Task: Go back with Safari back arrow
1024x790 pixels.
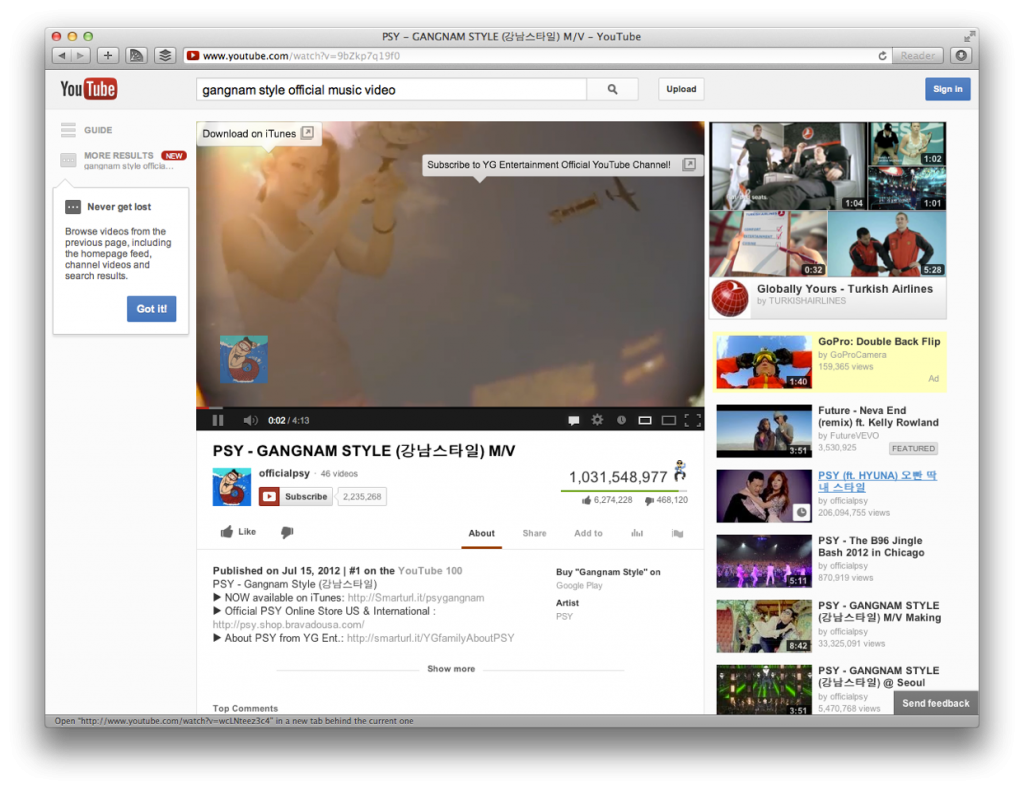Action: pyautogui.click(x=62, y=55)
